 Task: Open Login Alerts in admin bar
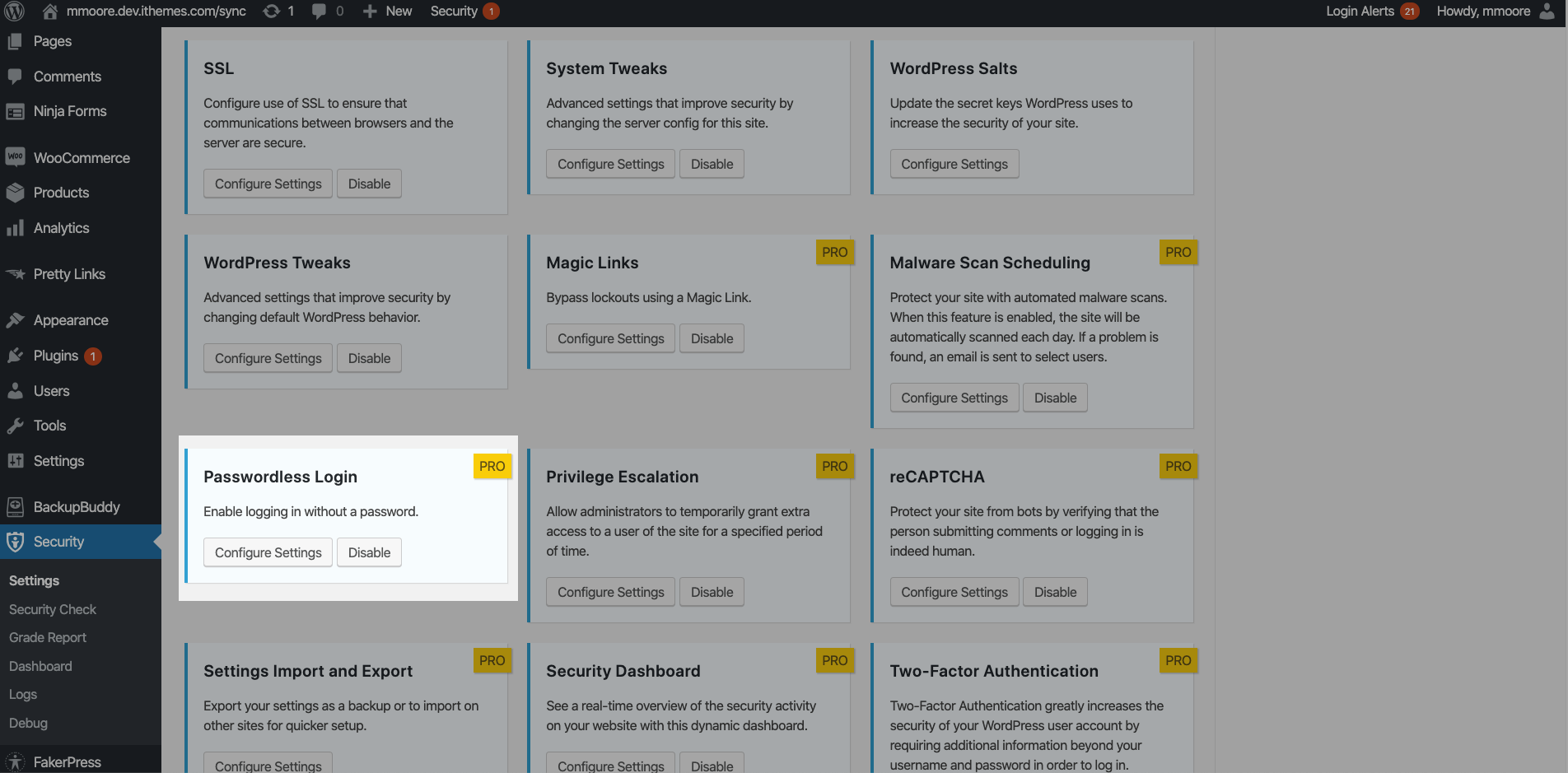[1360, 11]
